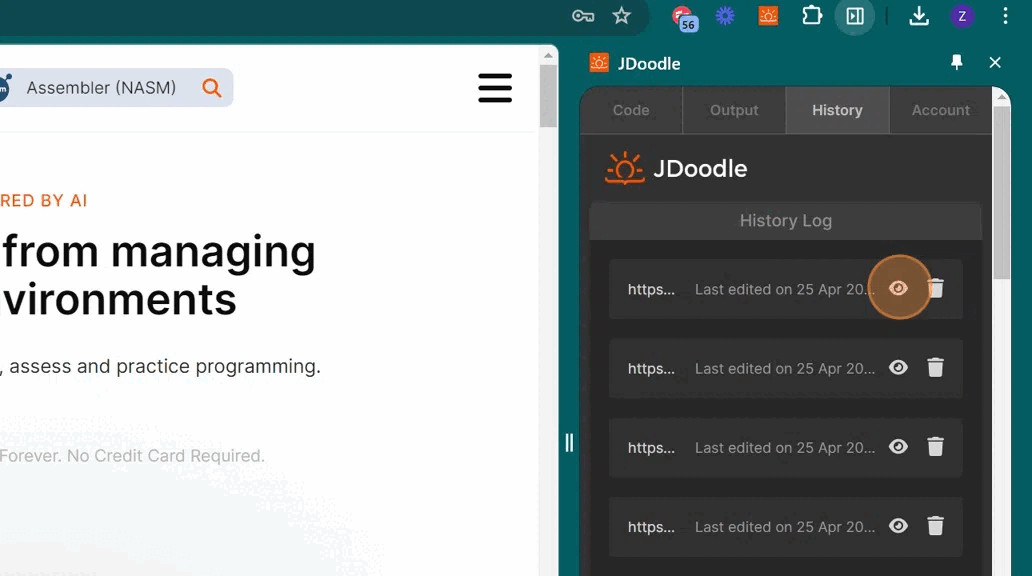Open the JDoodle extension icon in Chrome toolbar
This screenshot has height=576, width=1032.
767,16
